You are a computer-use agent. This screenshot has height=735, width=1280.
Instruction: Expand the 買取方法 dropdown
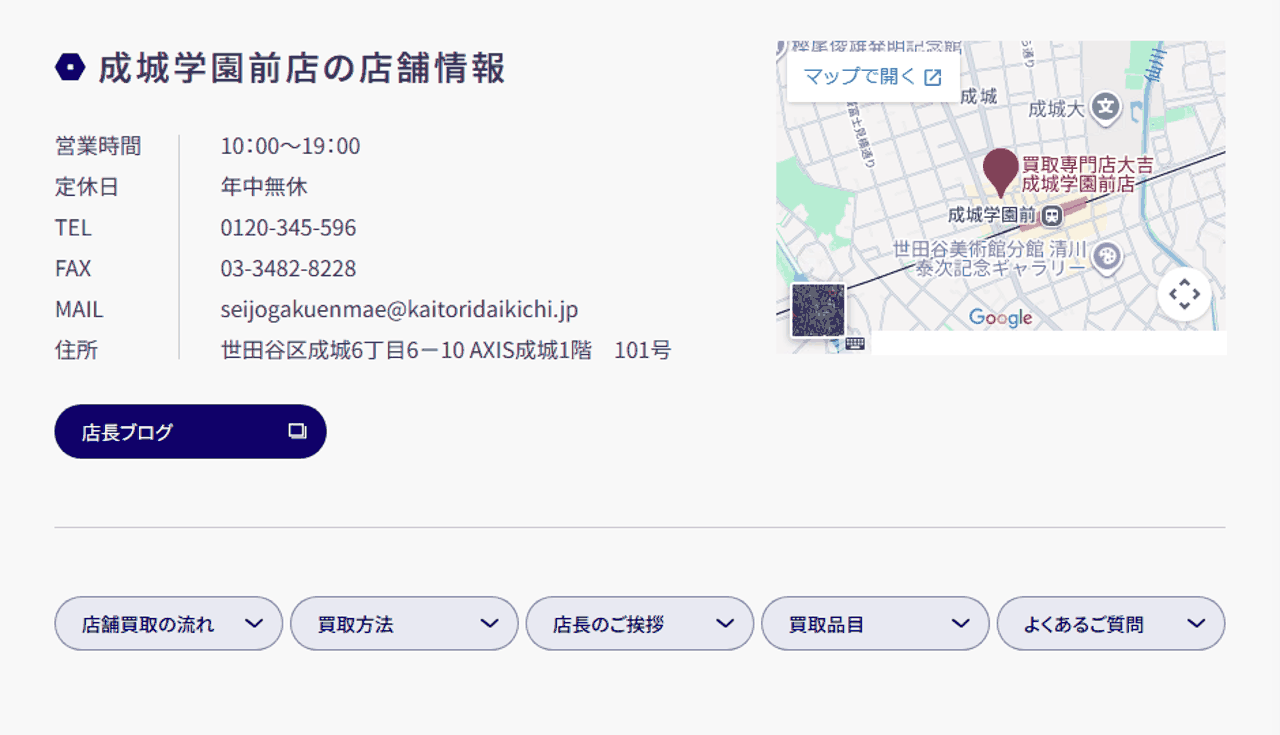click(404, 624)
